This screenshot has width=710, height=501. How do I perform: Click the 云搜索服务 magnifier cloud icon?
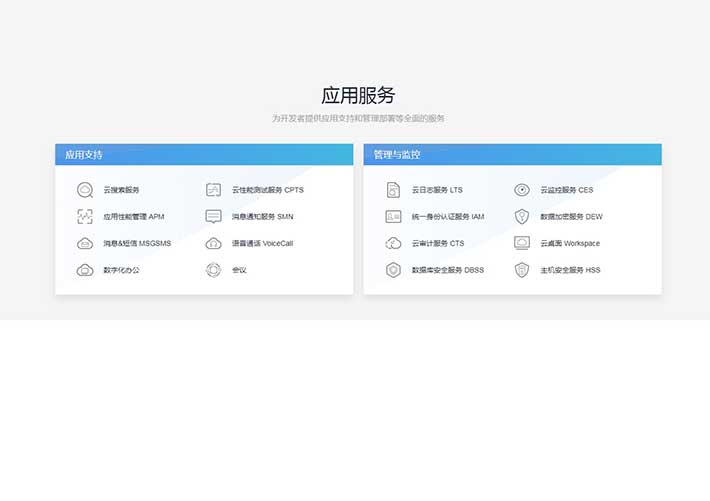(85, 190)
